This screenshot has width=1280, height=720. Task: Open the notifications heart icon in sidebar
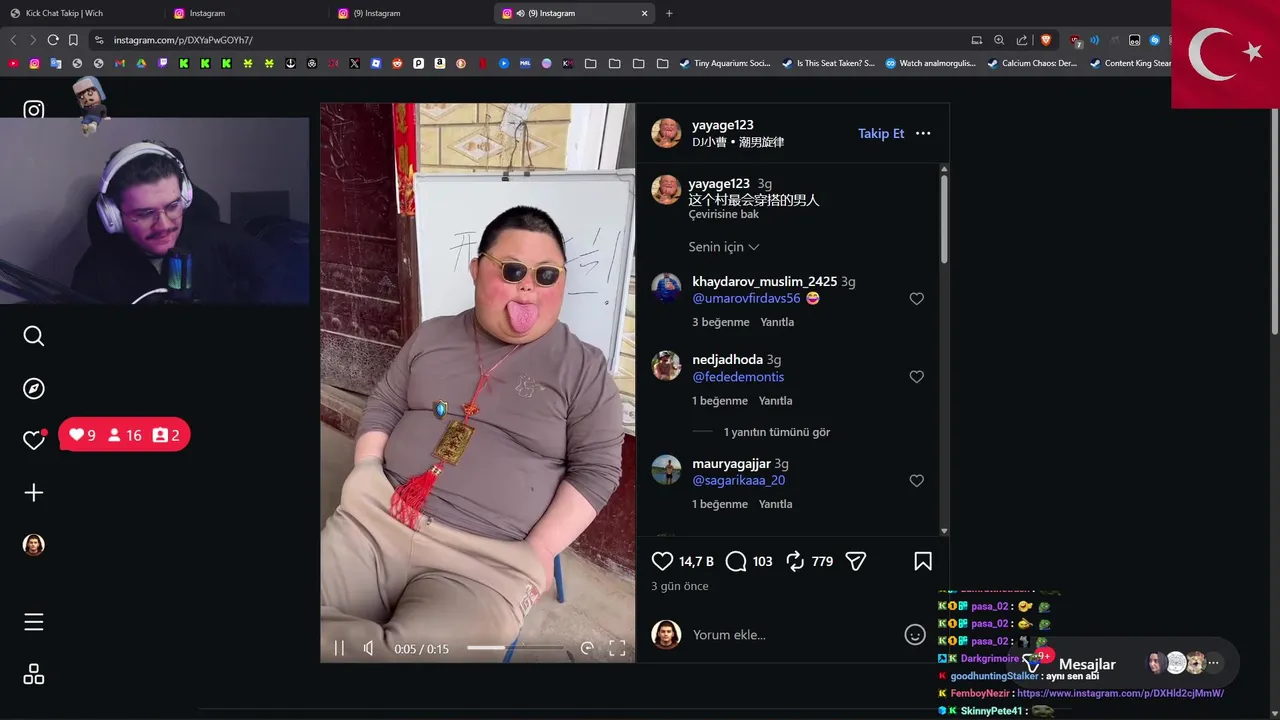click(x=34, y=440)
